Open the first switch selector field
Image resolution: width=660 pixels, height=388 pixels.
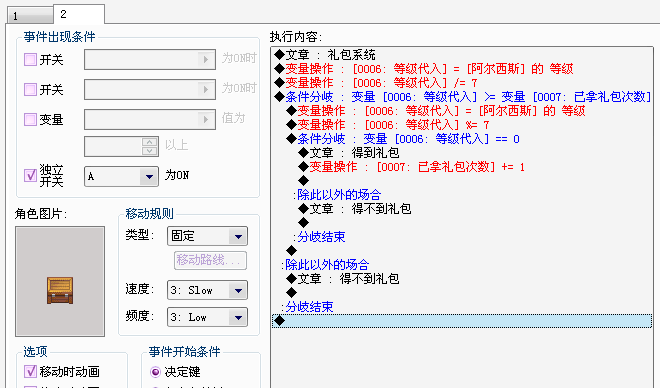[x=150, y=59]
